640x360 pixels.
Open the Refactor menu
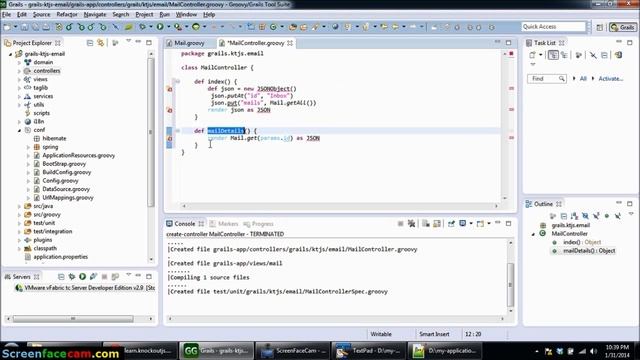click(67, 14)
